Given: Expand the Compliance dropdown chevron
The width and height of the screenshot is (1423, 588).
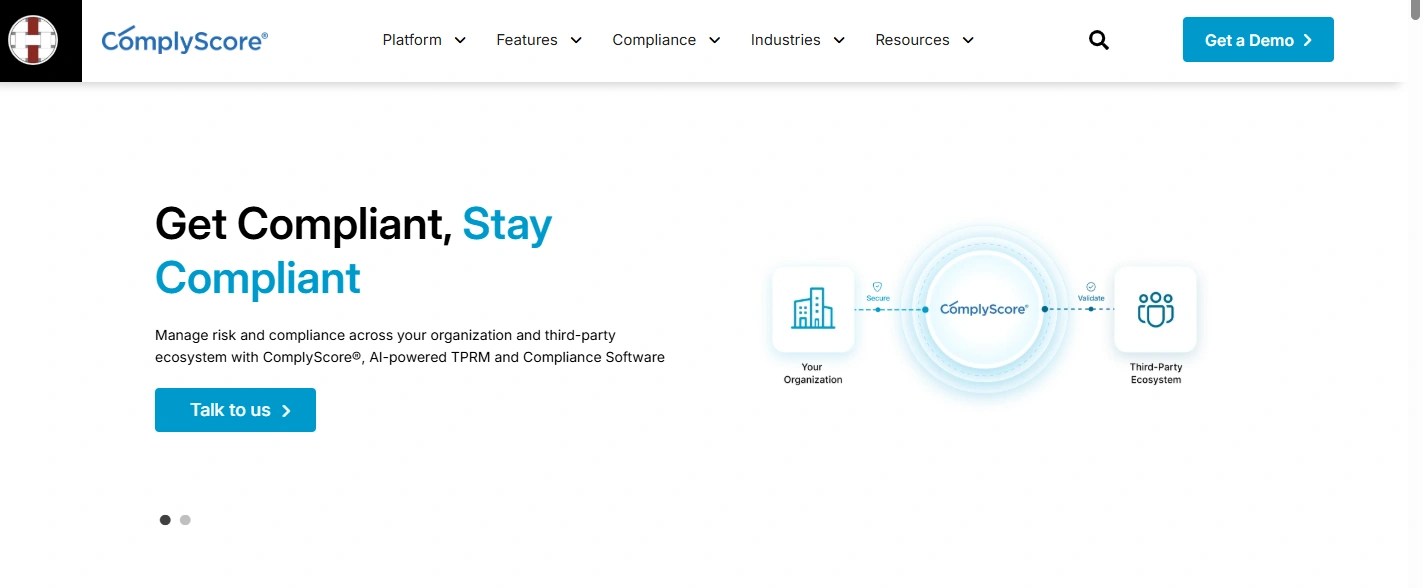Looking at the screenshot, I should 714,40.
